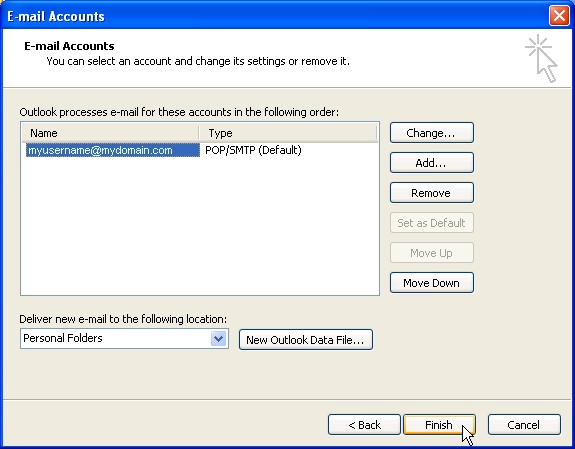Click the disabled Move Up button
Screen dimensions: 575x449
(432, 253)
